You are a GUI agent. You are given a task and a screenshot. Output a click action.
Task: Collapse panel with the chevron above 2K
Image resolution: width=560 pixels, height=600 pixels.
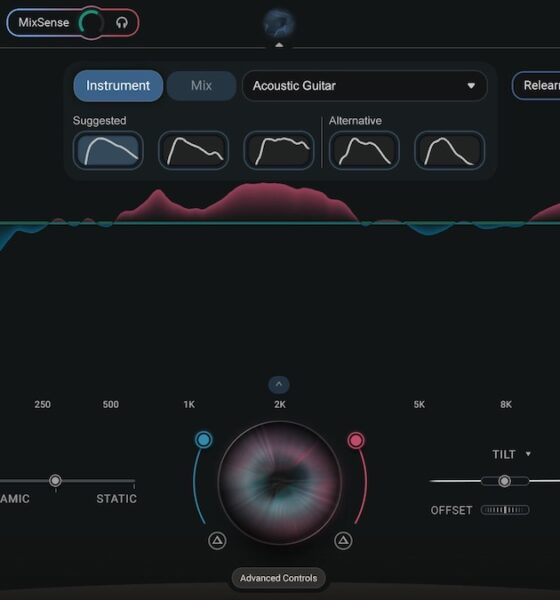point(279,384)
